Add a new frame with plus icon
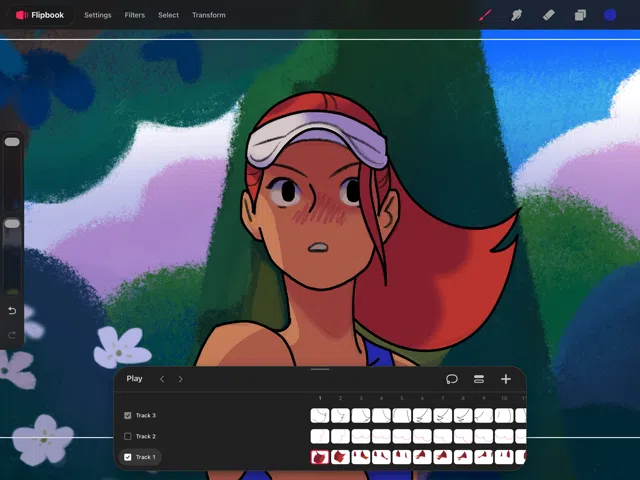This screenshot has width=640, height=480. 506,379
